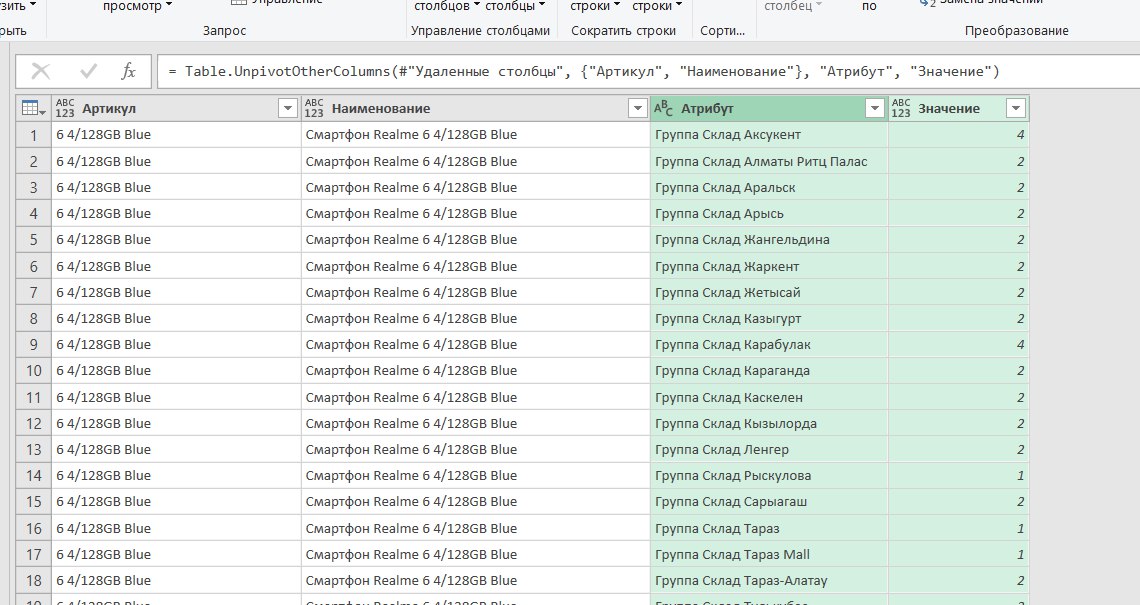This screenshot has height=605, width=1140.
Task: Open filter dropdown for Атрибут column
Action: pos(875,108)
